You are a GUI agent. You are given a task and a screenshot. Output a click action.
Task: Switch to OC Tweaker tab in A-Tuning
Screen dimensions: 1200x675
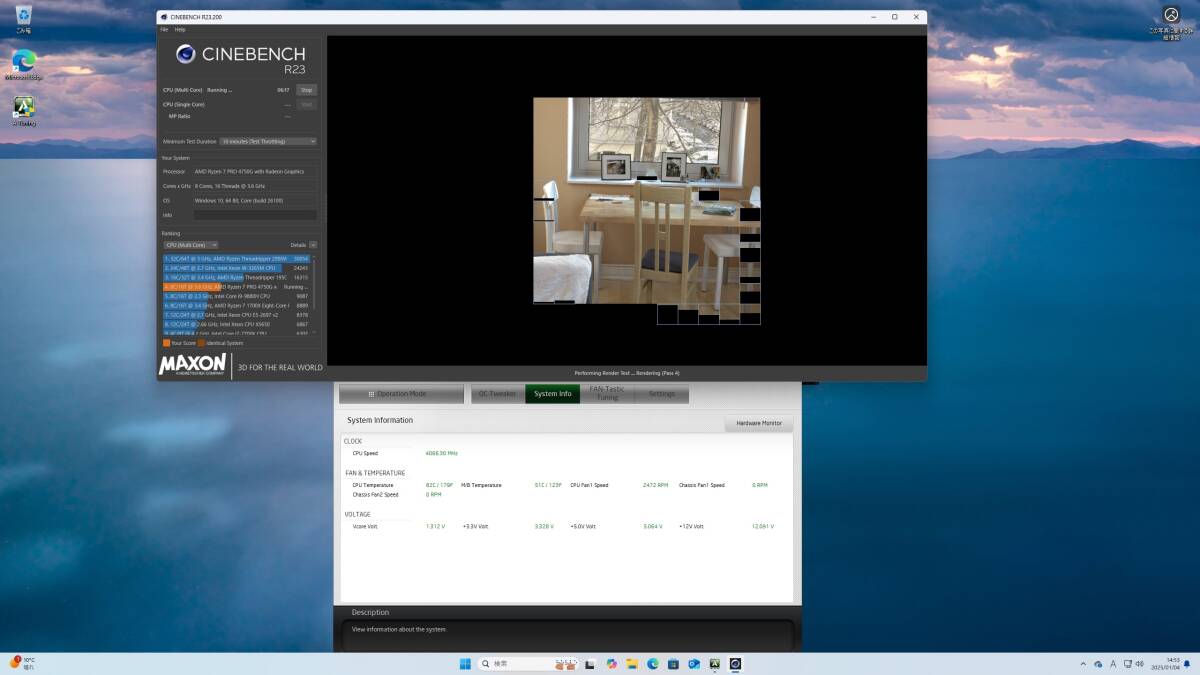click(497, 394)
